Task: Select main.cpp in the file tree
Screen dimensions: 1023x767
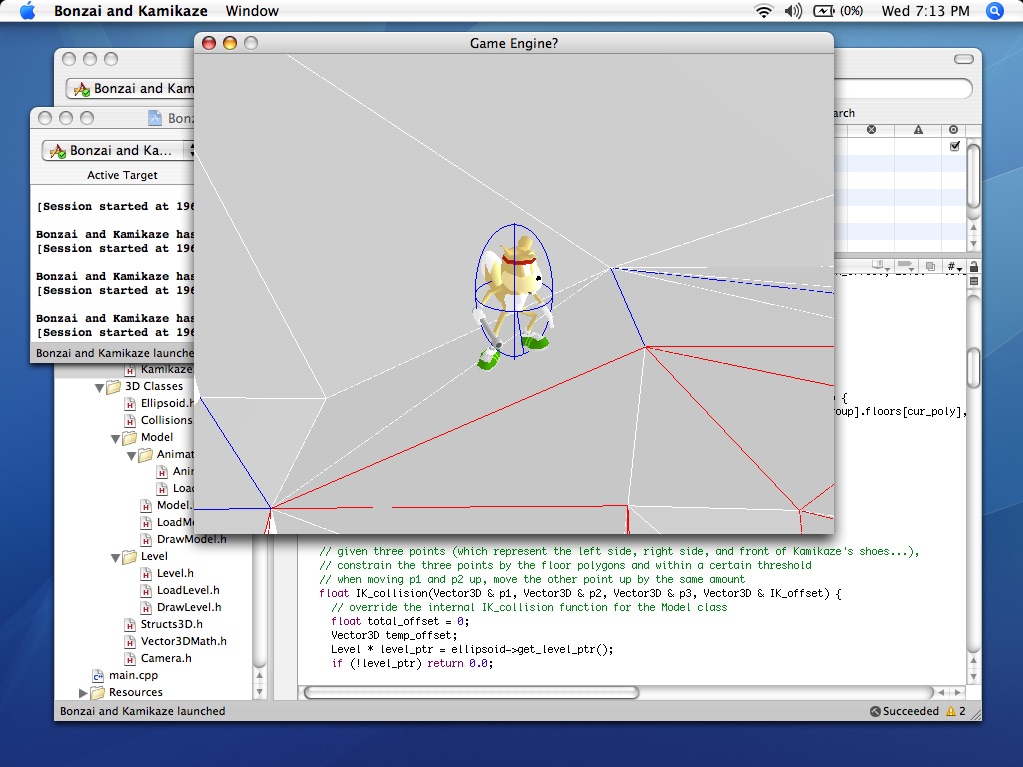Action: click(x=133, y=675)
